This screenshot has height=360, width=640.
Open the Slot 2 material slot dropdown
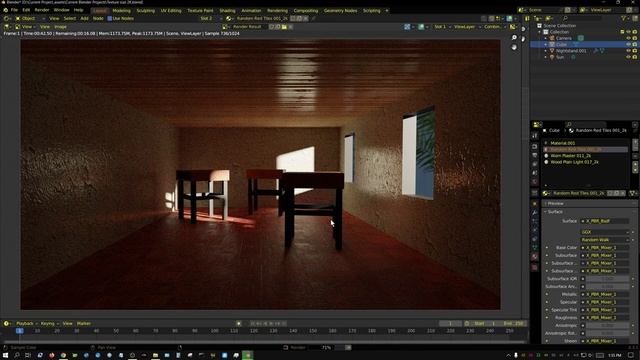pos(211,18)
